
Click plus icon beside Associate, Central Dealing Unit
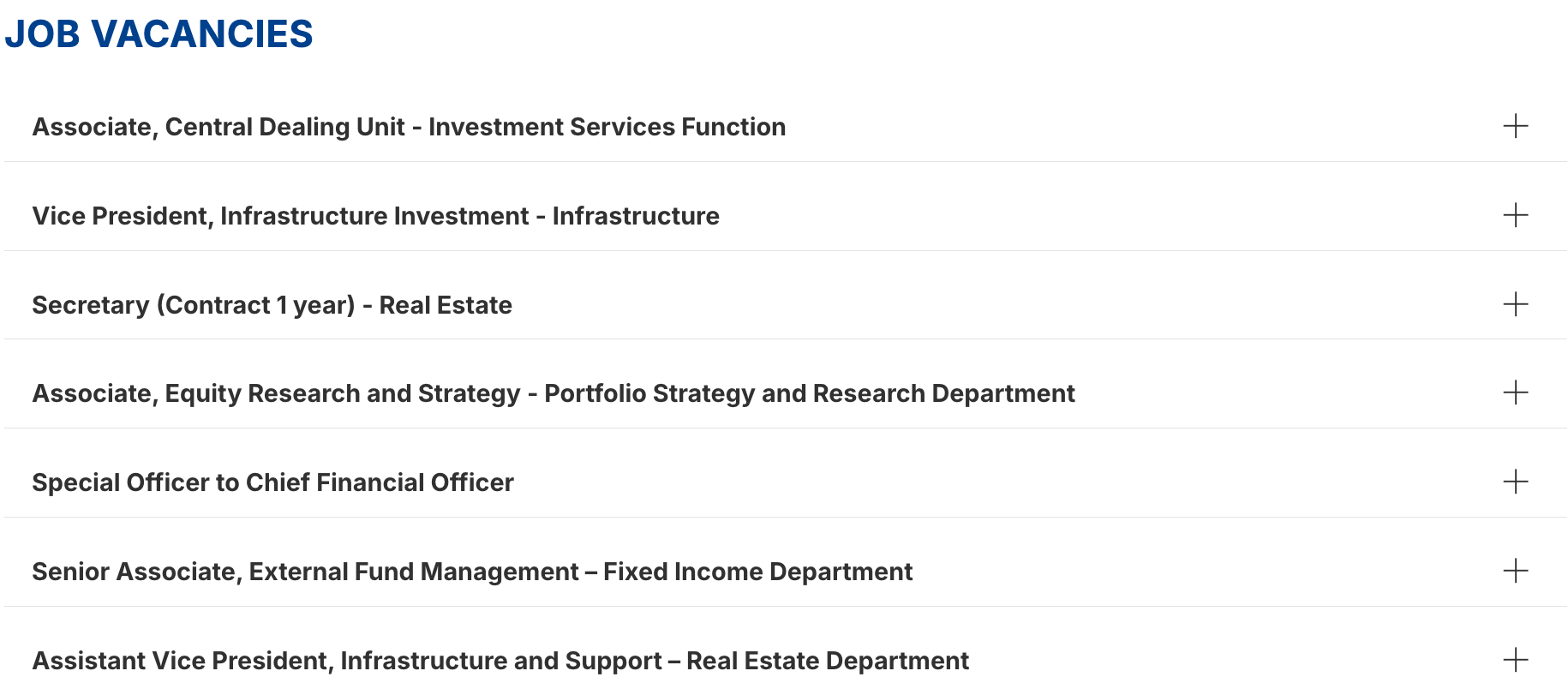pos(1515,126)
